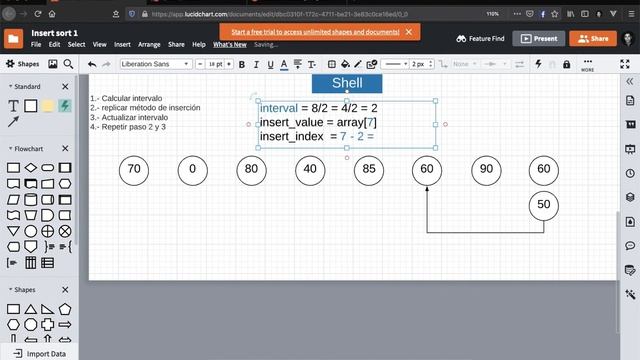Open the fill color bucket

[345, 64]
